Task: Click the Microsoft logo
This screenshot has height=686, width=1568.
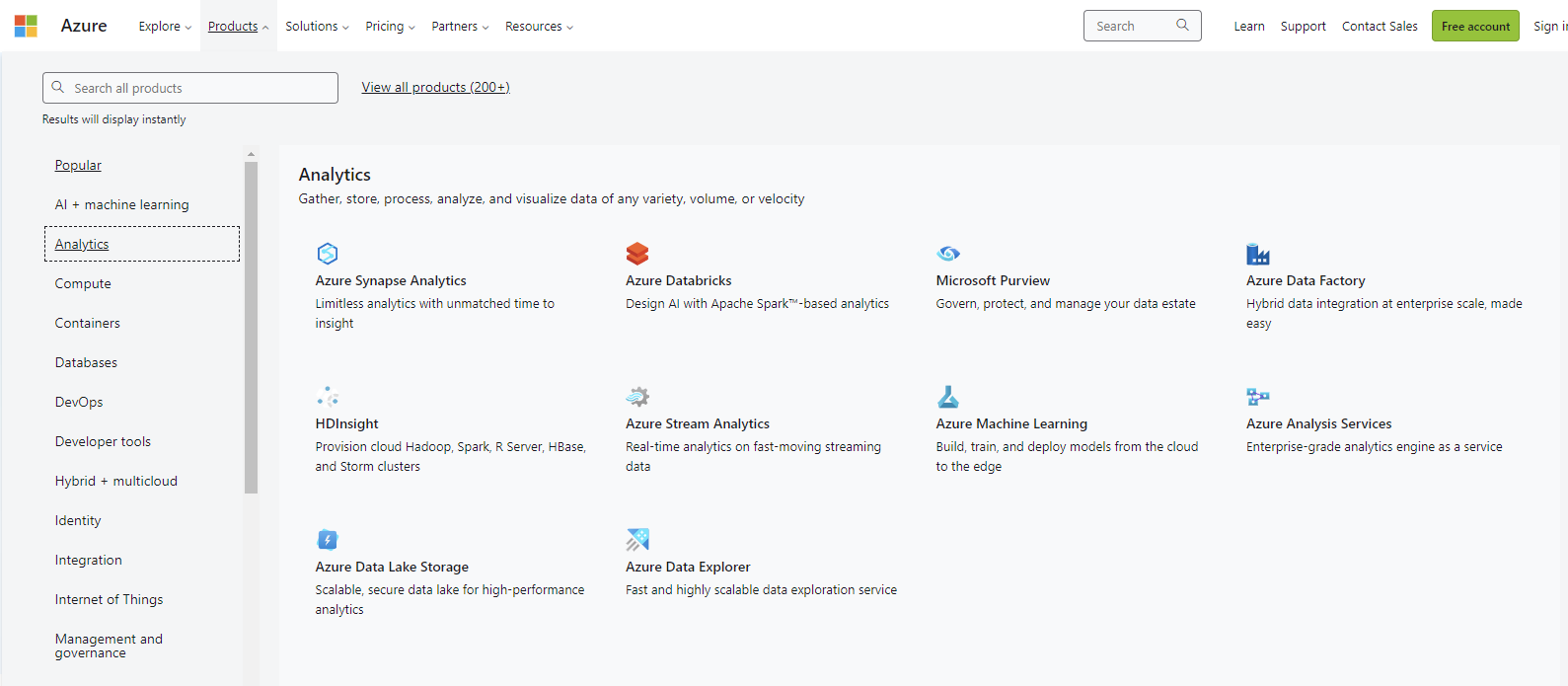Action: point(26,26)
